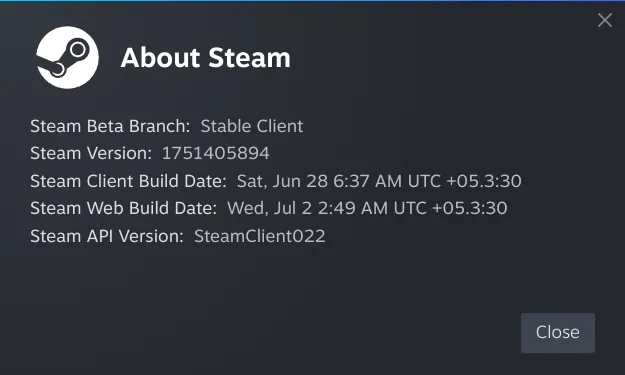Viewport: 625px width, 375px height.
Task: Dismiss the dialog using the X icon
Action: pyautogui.click(x=605, y=20)
